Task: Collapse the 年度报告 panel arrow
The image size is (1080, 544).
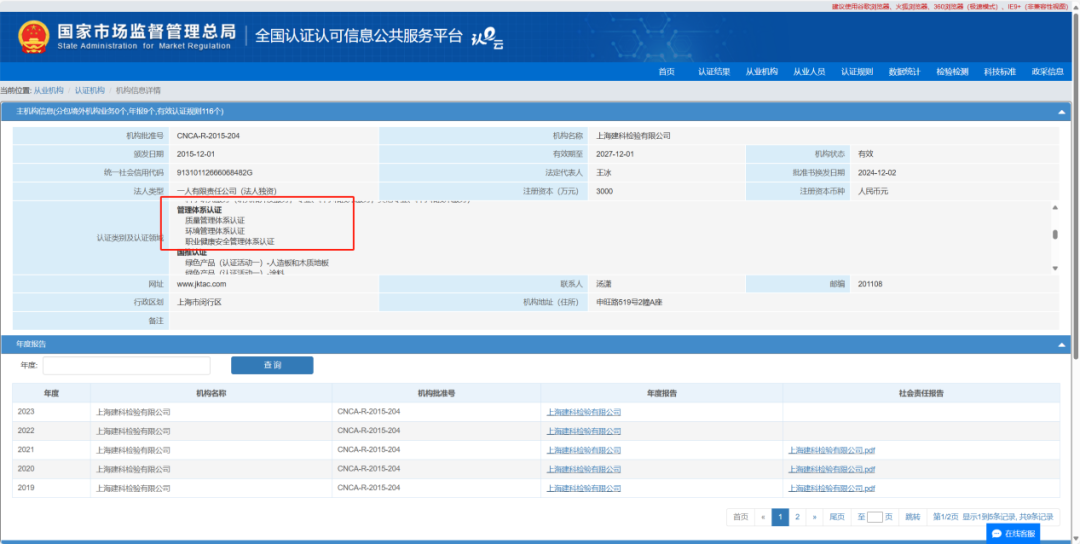Action: coord(1061,344)
